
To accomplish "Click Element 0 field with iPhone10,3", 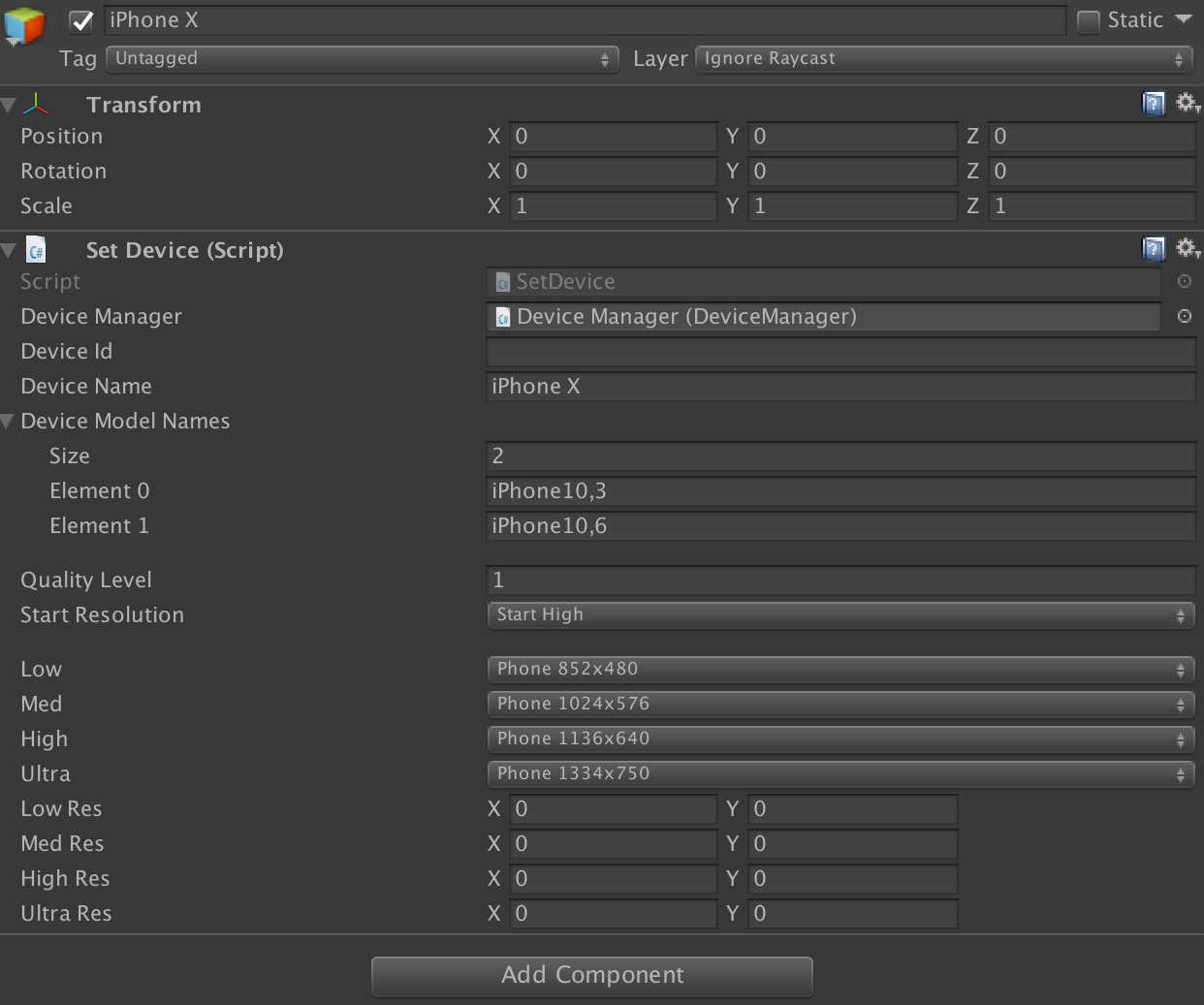I will click(x=841, y=491).
